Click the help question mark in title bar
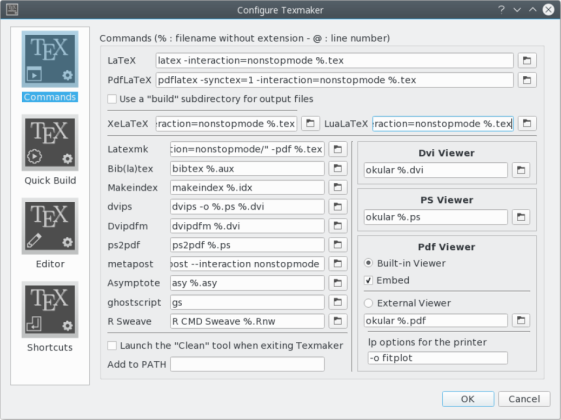The height and width of the screenshot is (420, 561). 501,10
